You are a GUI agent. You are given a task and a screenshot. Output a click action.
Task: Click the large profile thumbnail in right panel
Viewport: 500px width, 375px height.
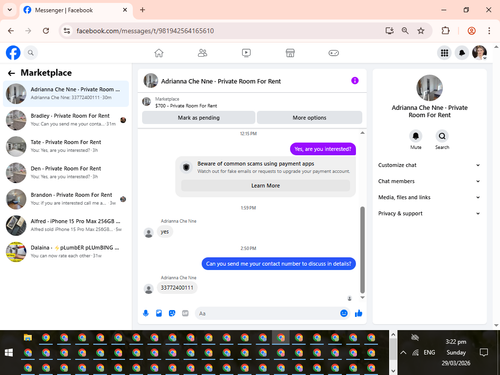[x=429, y=88]
